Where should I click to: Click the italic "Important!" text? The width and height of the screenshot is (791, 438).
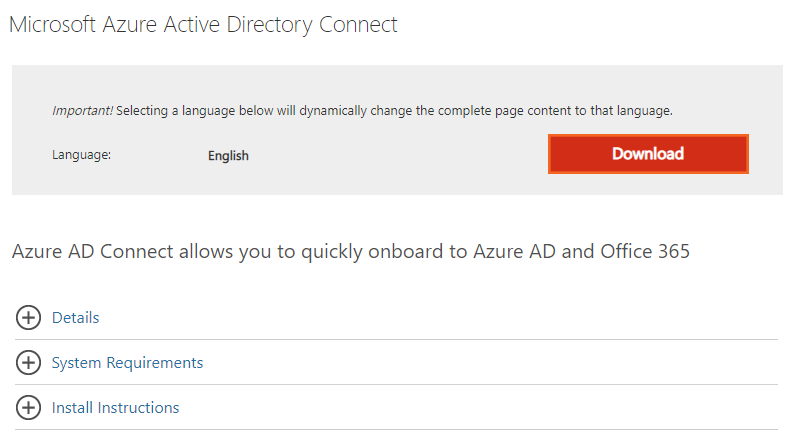[x=82, y=111]
